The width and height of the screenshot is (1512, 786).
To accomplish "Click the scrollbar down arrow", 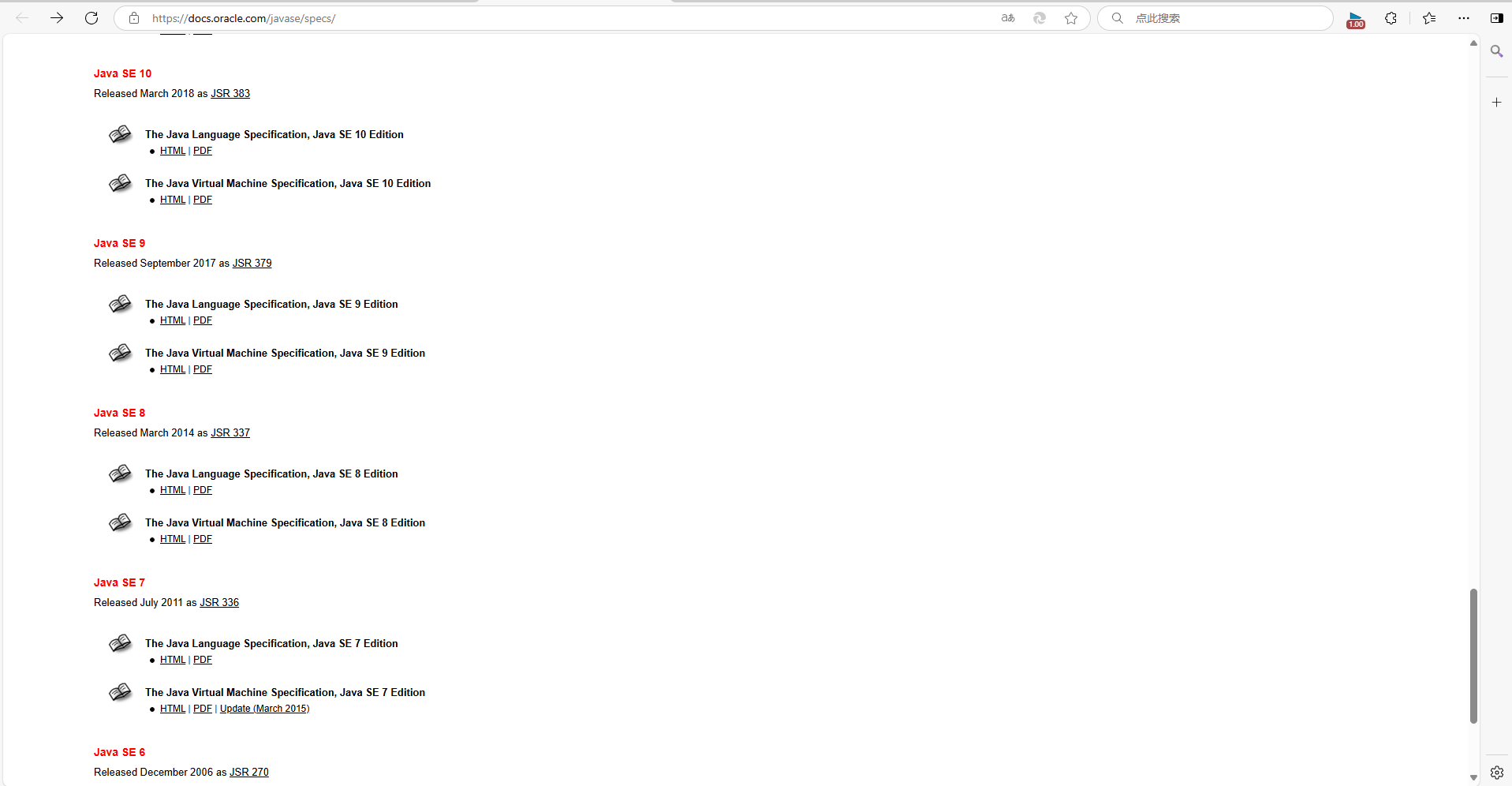I will pos(1473,778).
